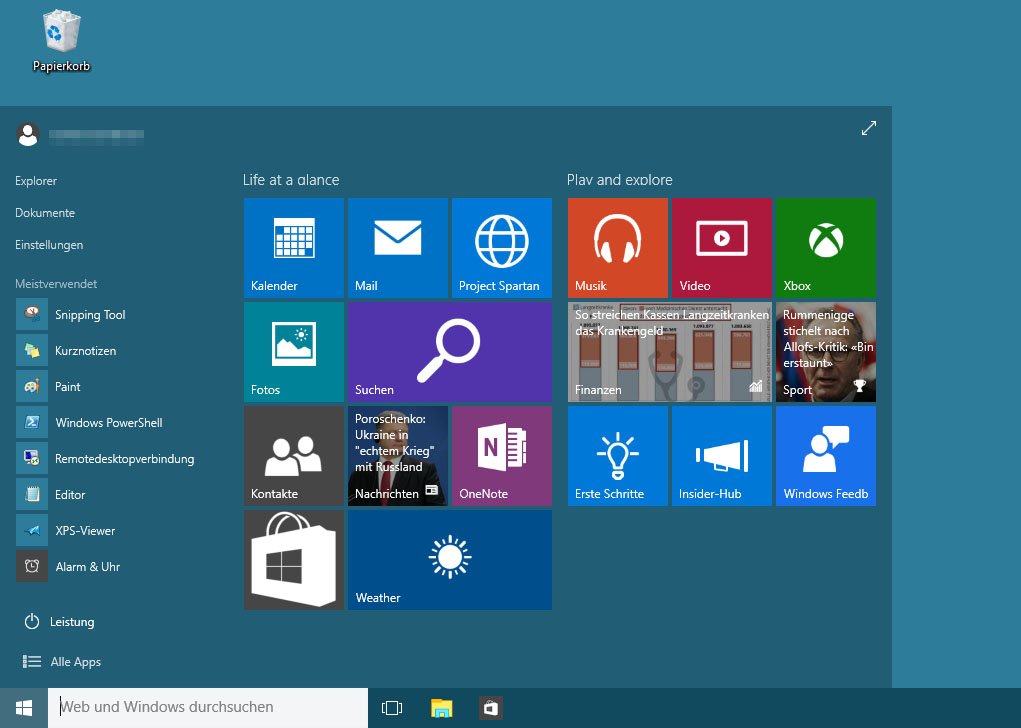Select the Papierkorb desktop icon
The height and width of the screenshot is (728, 1021).
61,40
